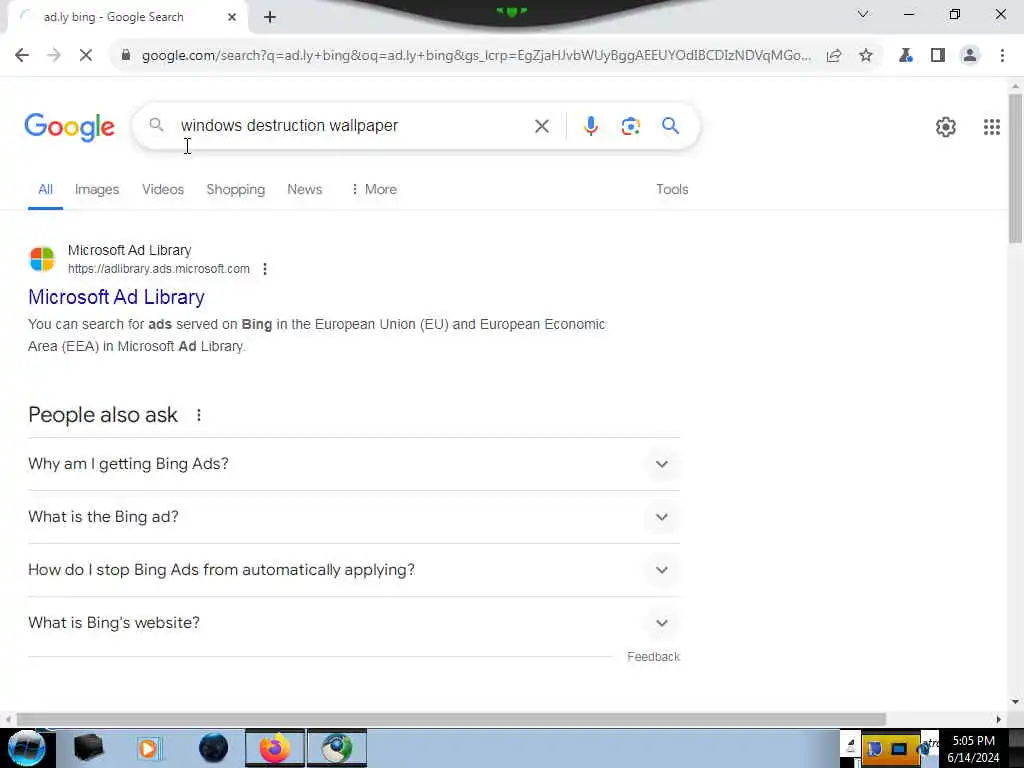Open a new browser tab
Image resolution: width=1024 pixels, height=768 pixels.
coord(270,17)
